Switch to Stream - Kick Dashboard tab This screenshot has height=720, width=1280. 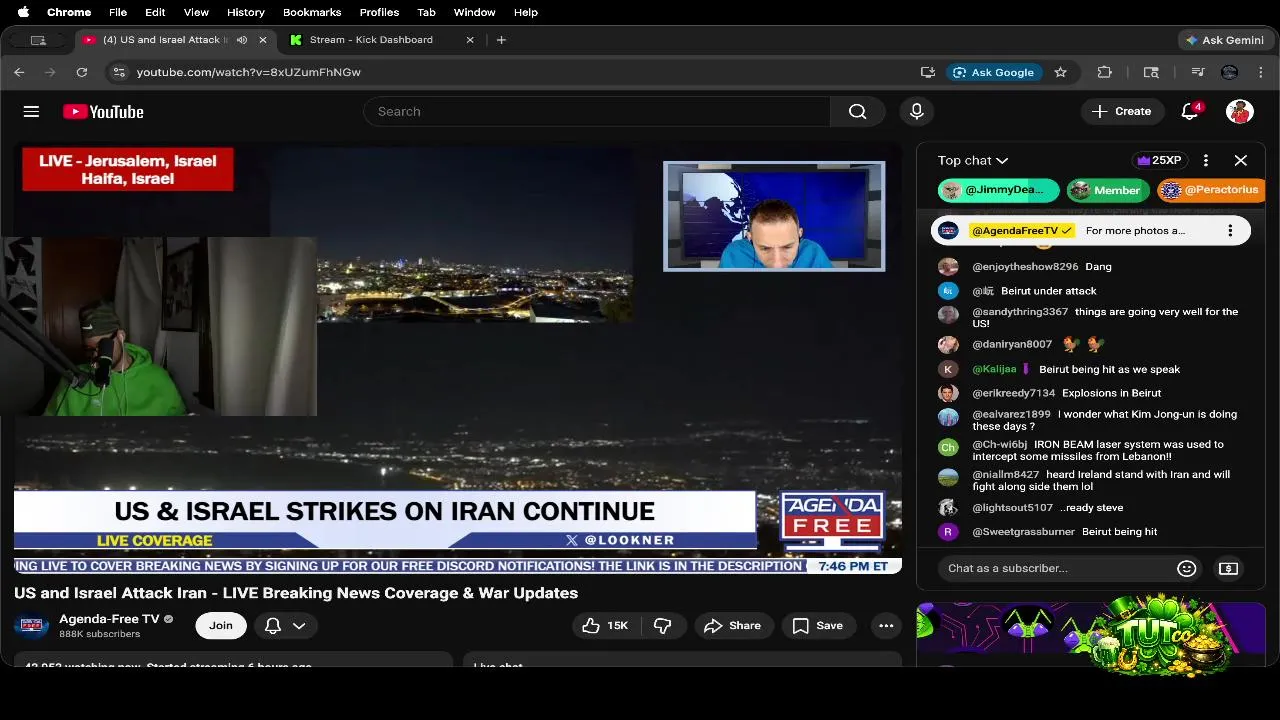(x=371, y=40)
